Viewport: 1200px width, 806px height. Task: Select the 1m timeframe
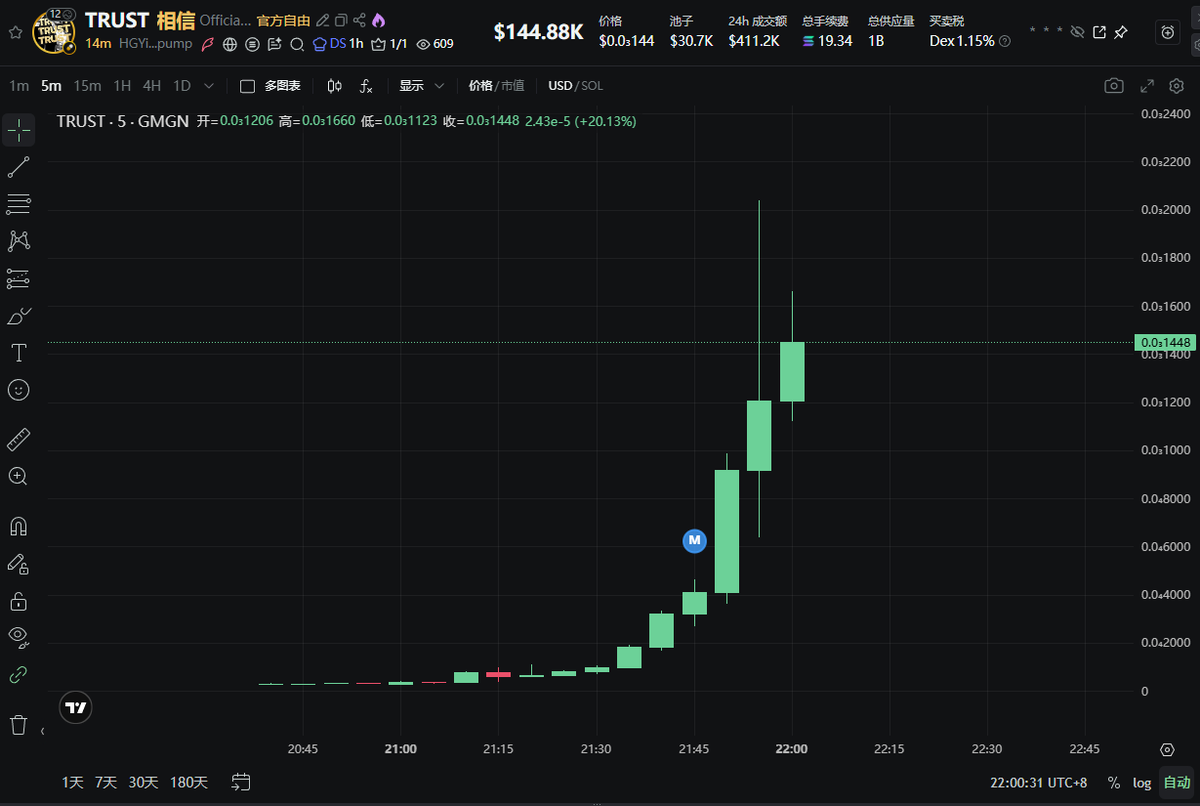(x=19, y=86)
